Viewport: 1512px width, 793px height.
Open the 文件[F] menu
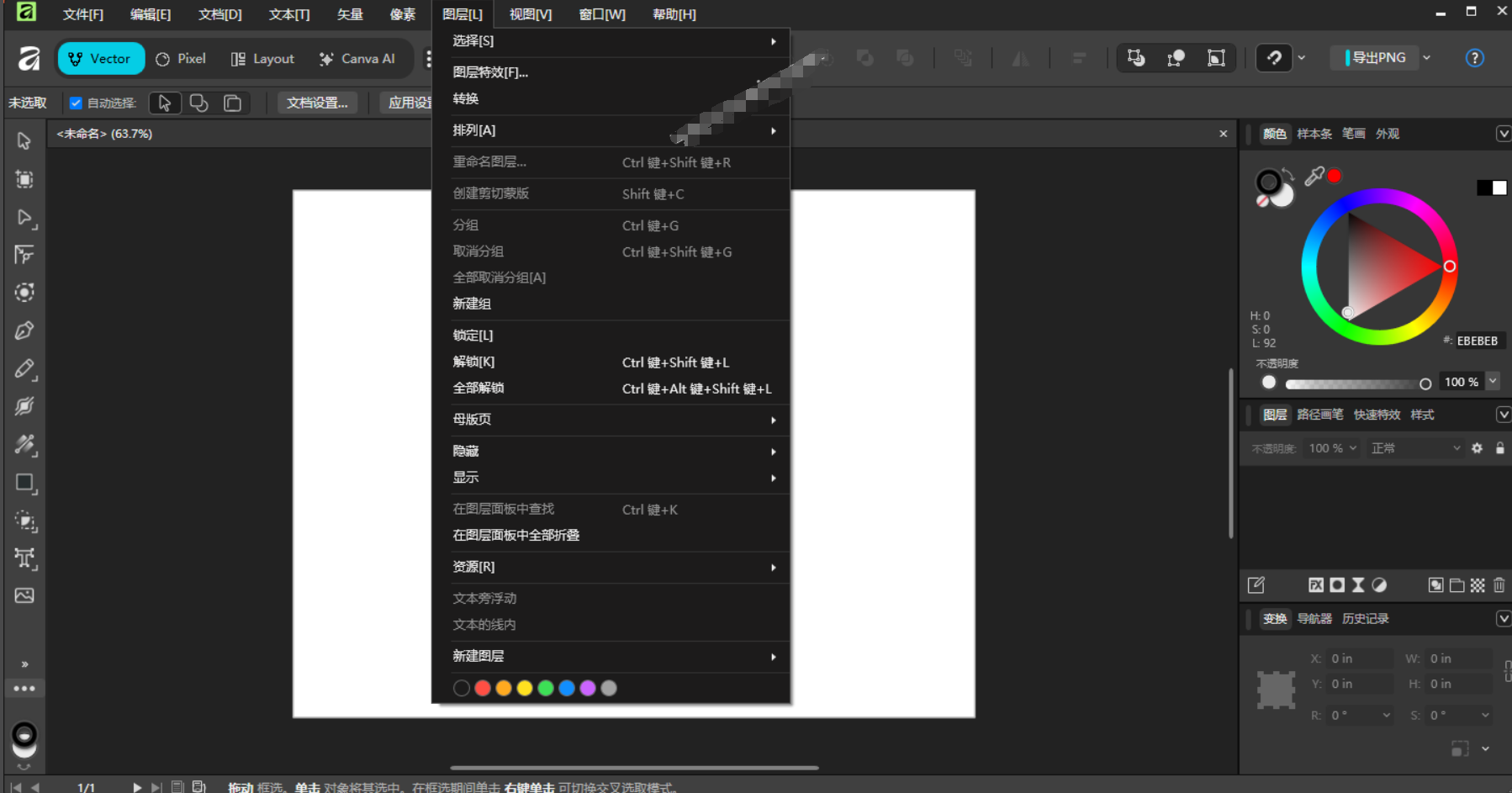click(82, 14)
